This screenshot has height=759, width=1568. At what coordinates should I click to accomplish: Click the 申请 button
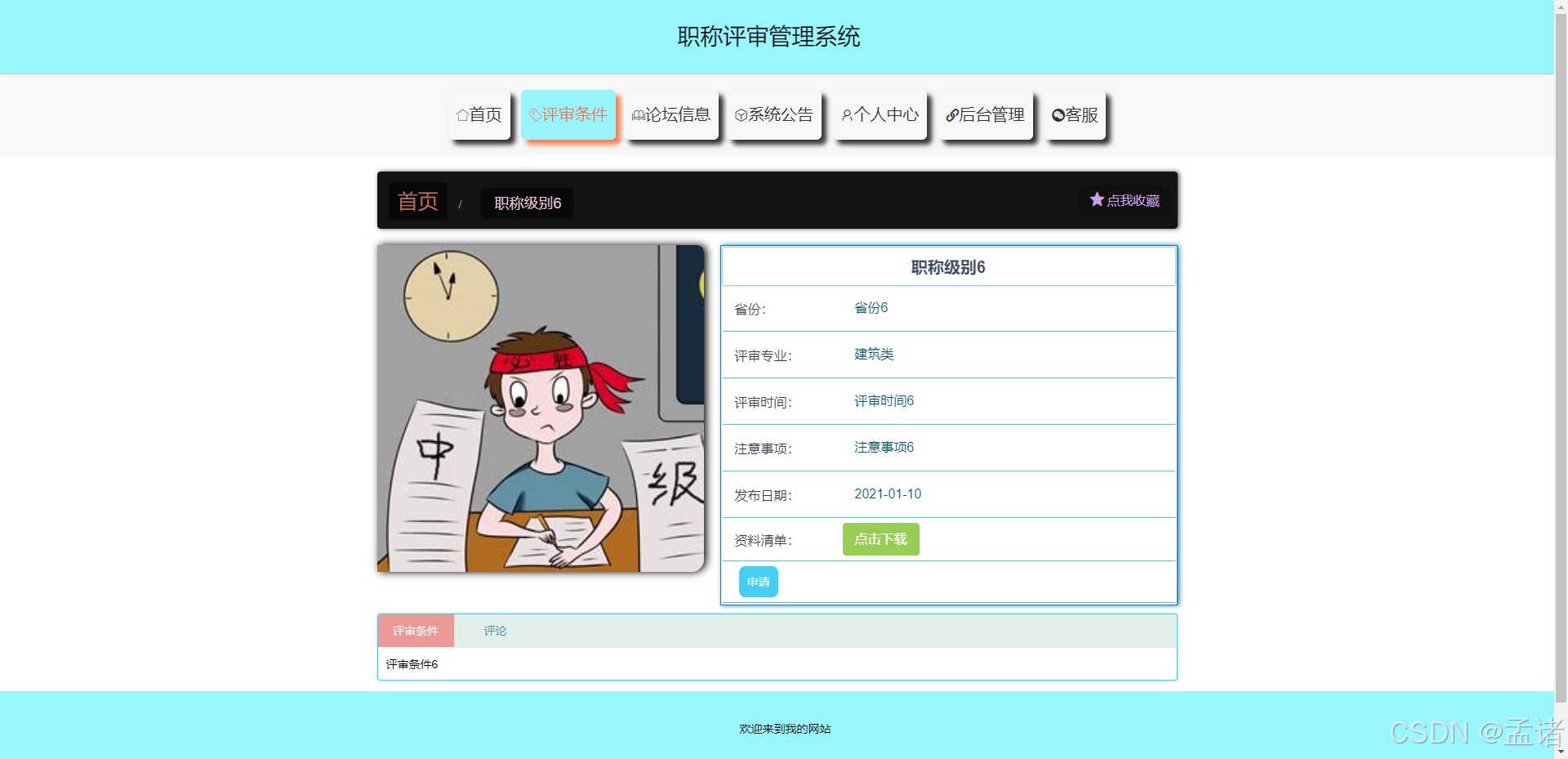coord(758,582)
